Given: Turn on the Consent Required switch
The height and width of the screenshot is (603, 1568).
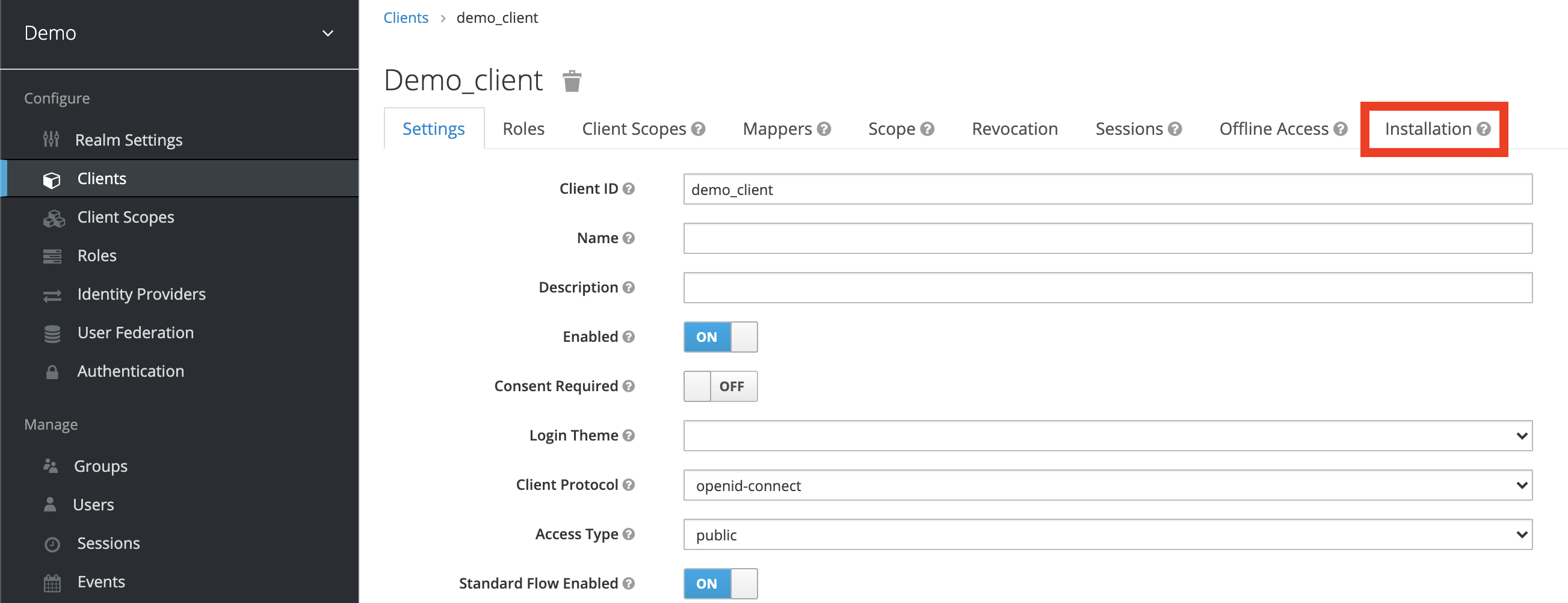Looking at the screenshot, I should [x=720, y=386].
